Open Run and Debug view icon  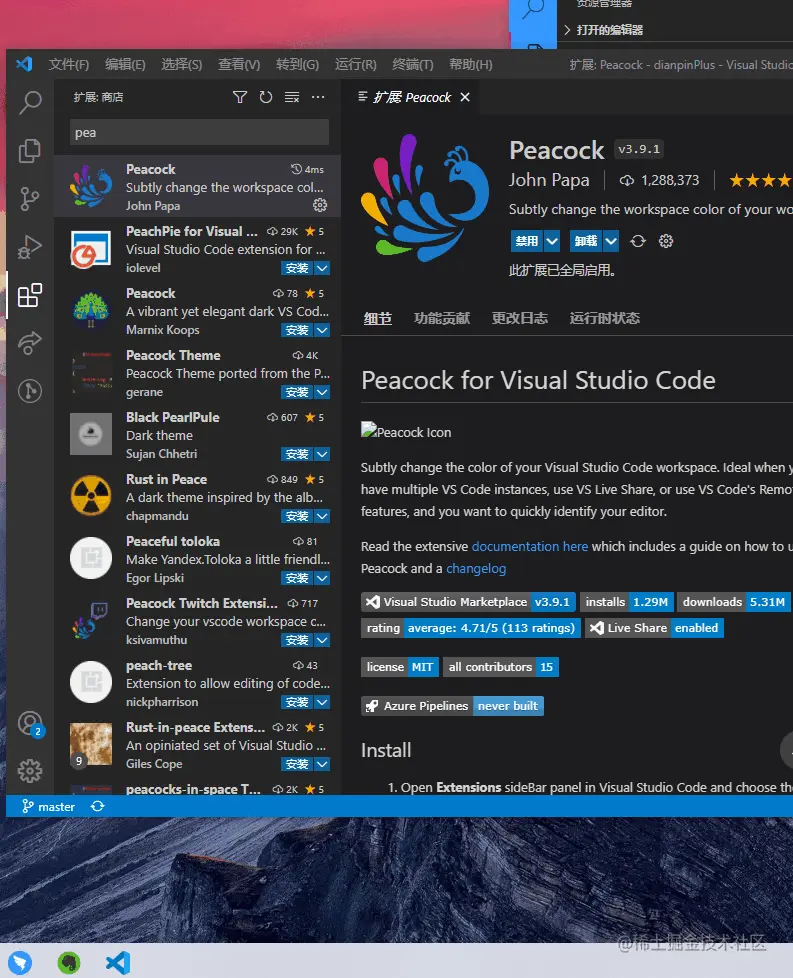(x=29, y=247)
